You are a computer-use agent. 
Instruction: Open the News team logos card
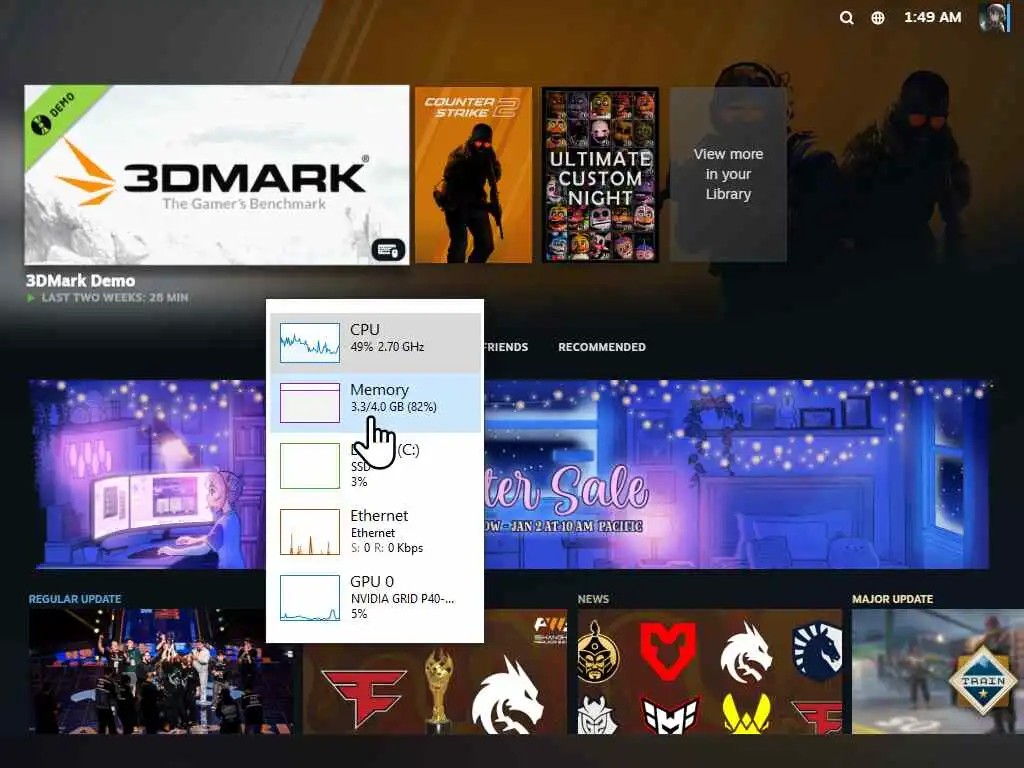point(710,672)
